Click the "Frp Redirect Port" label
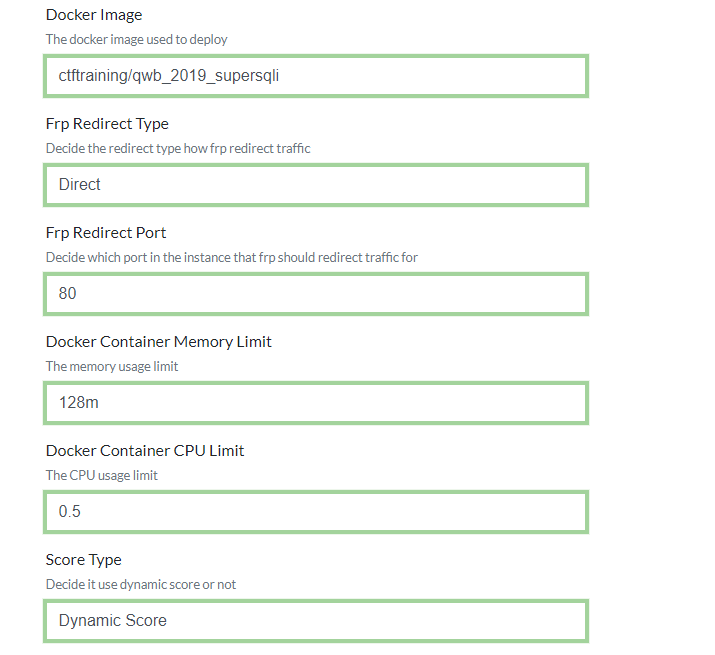This screenshot has width=715, height=655. coord(106,233)
